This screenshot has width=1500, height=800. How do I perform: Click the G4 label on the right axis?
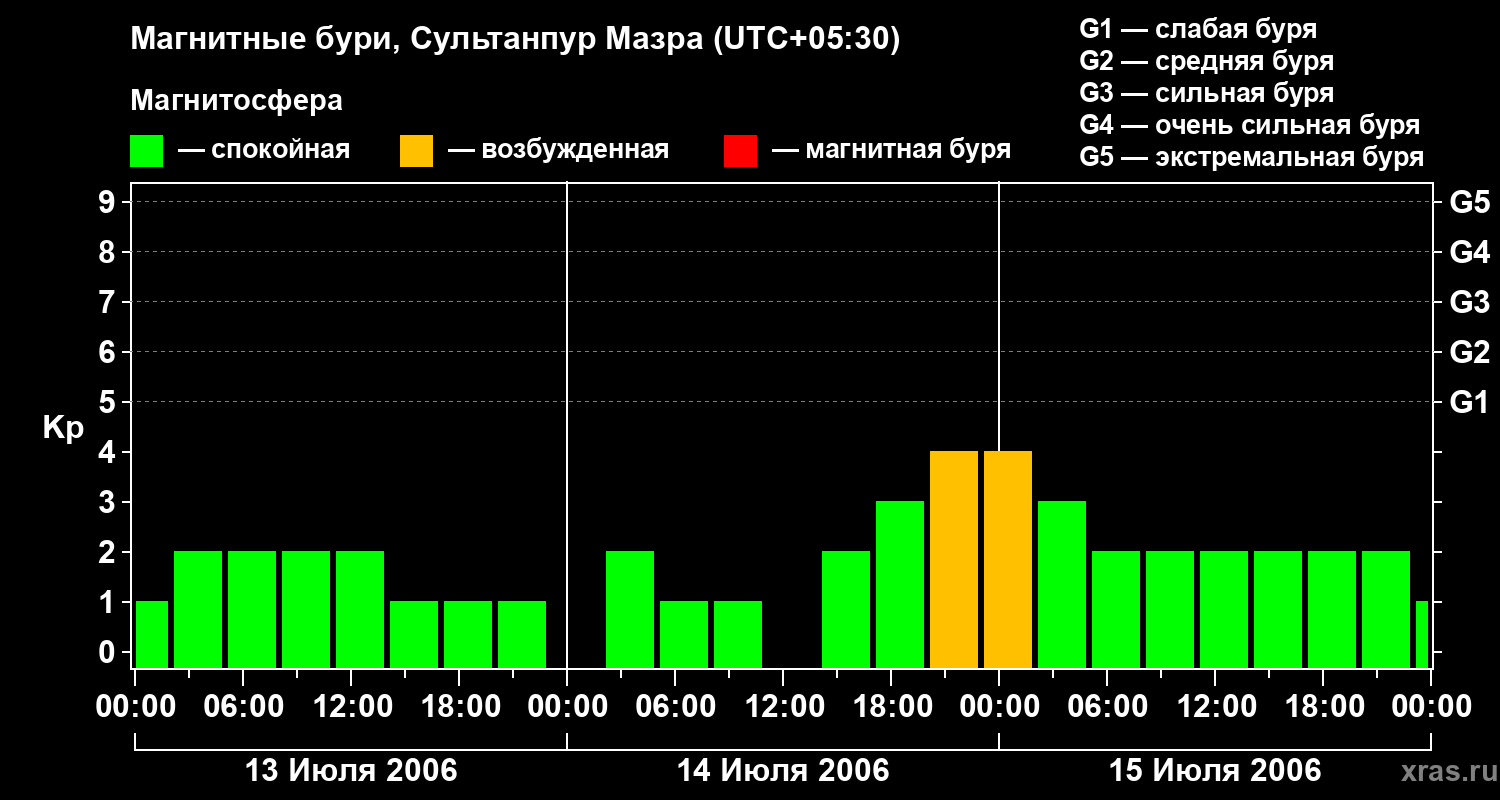pyautogui.click(x=1470, y=252)
